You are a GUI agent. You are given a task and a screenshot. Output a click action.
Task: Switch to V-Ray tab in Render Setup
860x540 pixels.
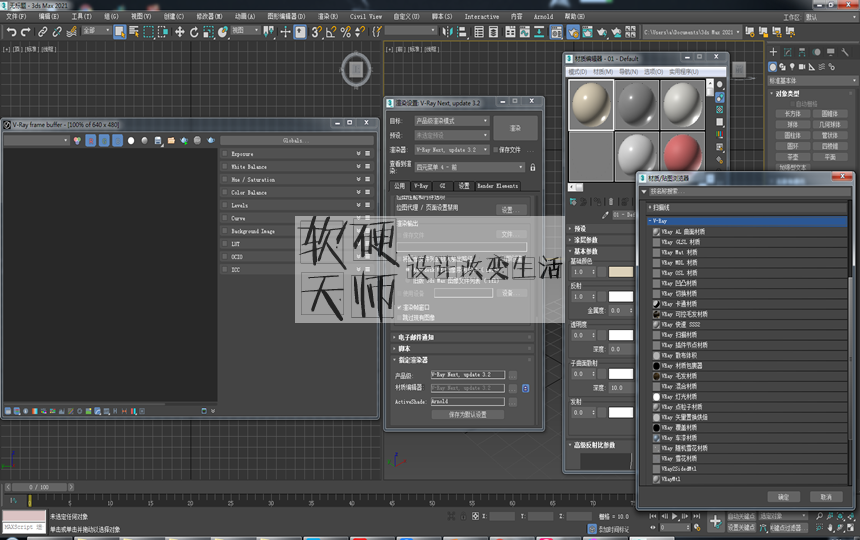(x=421, y=186)
